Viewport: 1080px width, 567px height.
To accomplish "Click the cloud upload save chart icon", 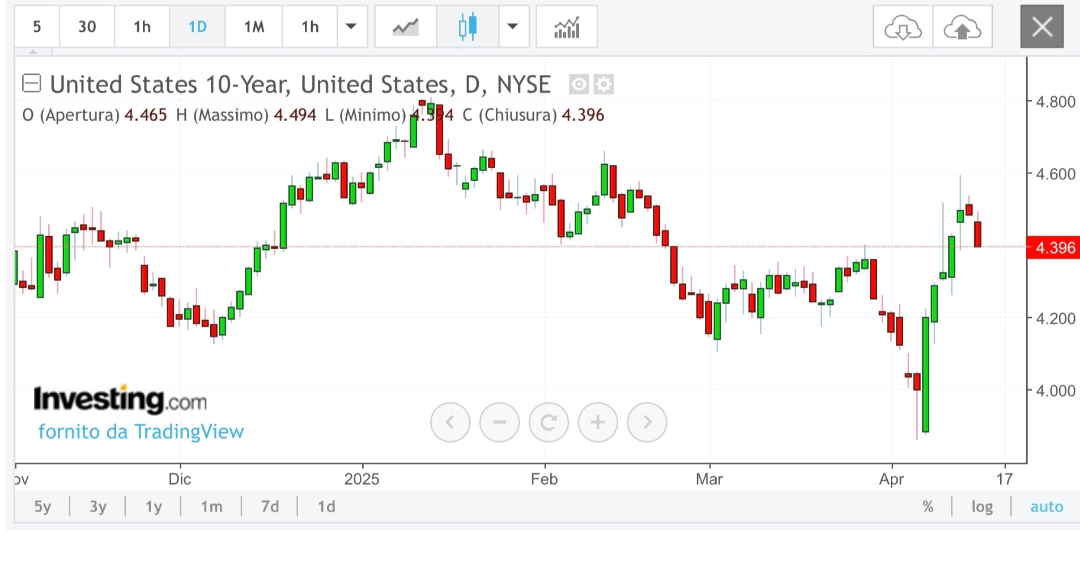I will (x=962, y=27).
